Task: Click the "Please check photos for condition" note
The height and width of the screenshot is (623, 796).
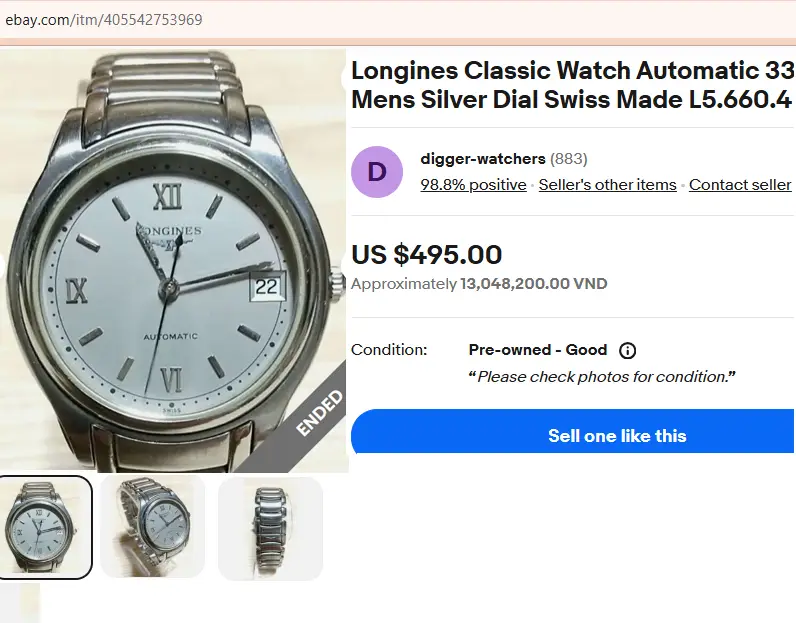Action: point(602,377)
